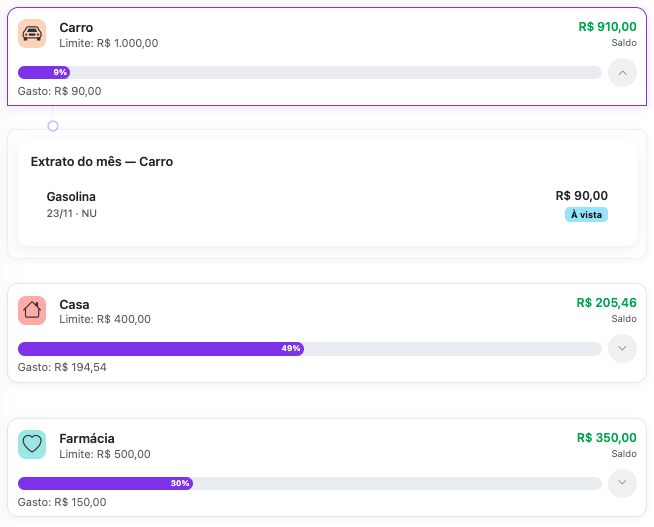Click the heart icon for Farmácia
The height and width of the screenshot is (527, 654).
tap(32, 444)
